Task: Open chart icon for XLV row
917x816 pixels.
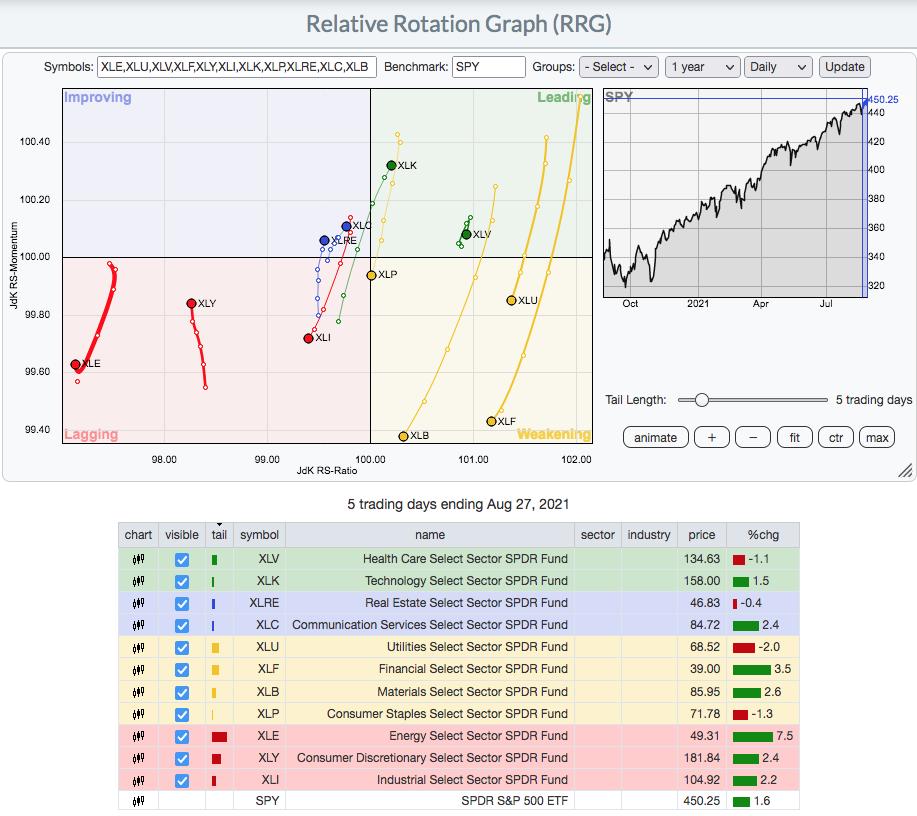Action: tap(138, 559)
